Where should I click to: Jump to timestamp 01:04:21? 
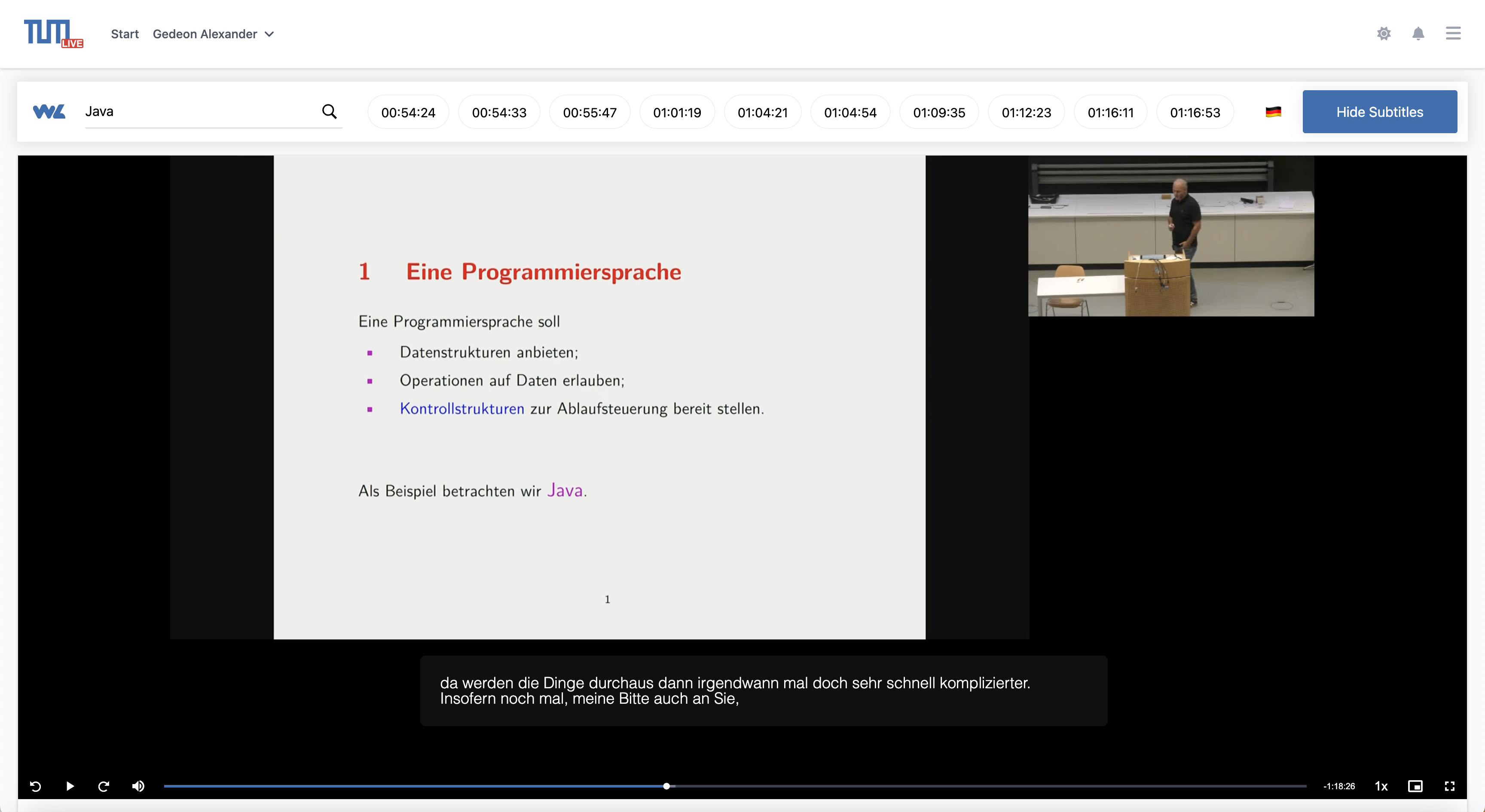(x=762, y=113)
